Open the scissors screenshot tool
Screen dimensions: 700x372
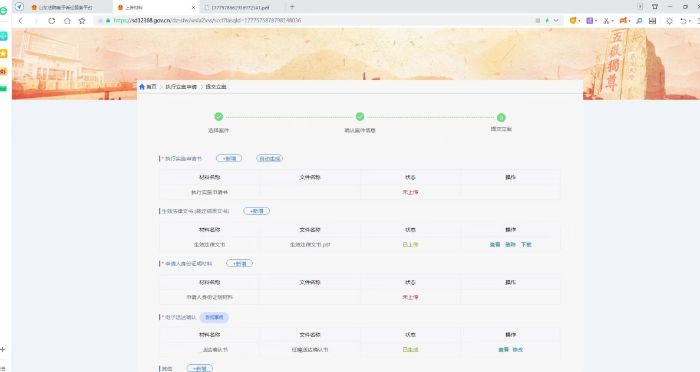coord(605,21)
